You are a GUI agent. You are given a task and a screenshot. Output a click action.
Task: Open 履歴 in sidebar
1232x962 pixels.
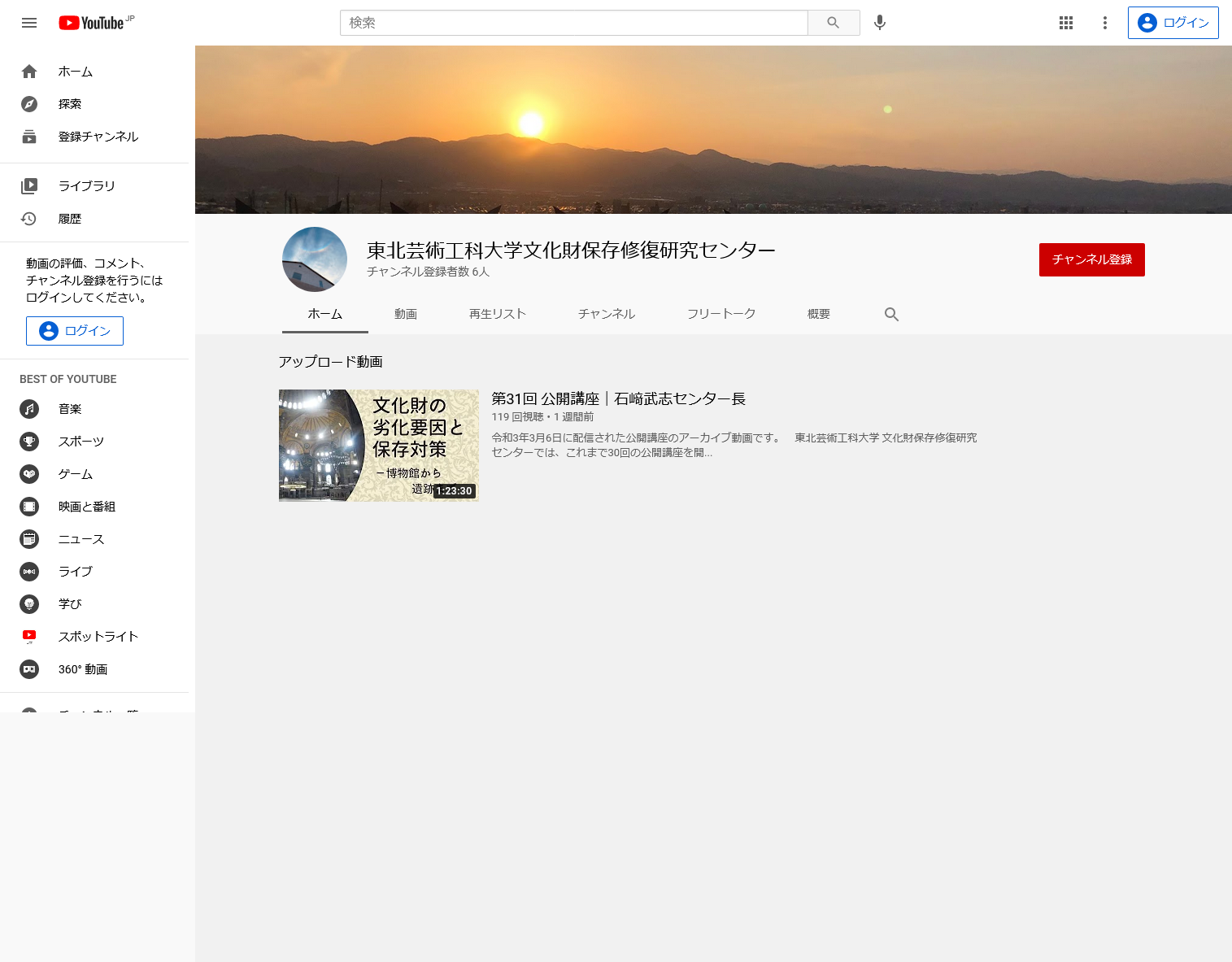94,219
